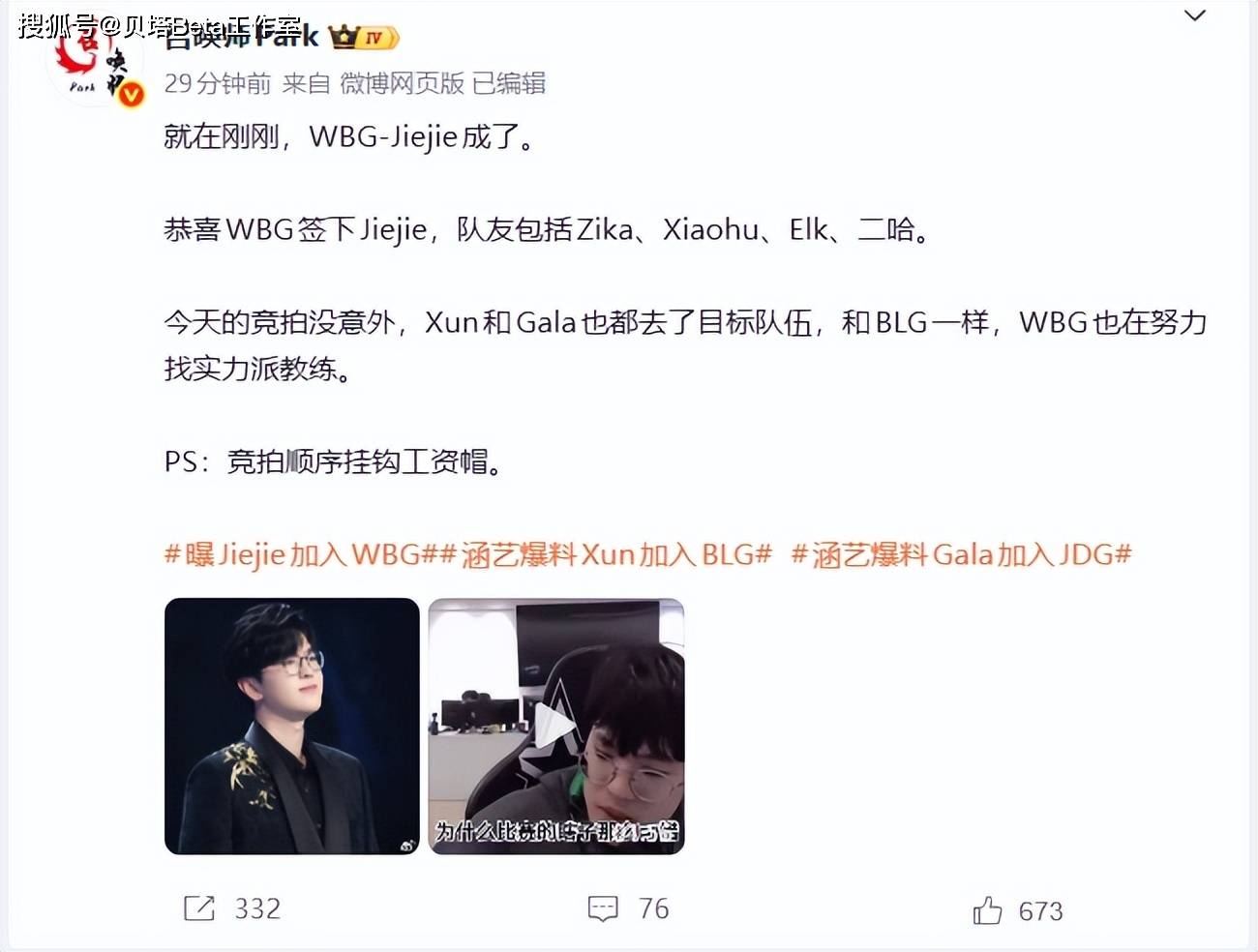Click the comment count 76
1258x952 pixels.
click(654, 908)
